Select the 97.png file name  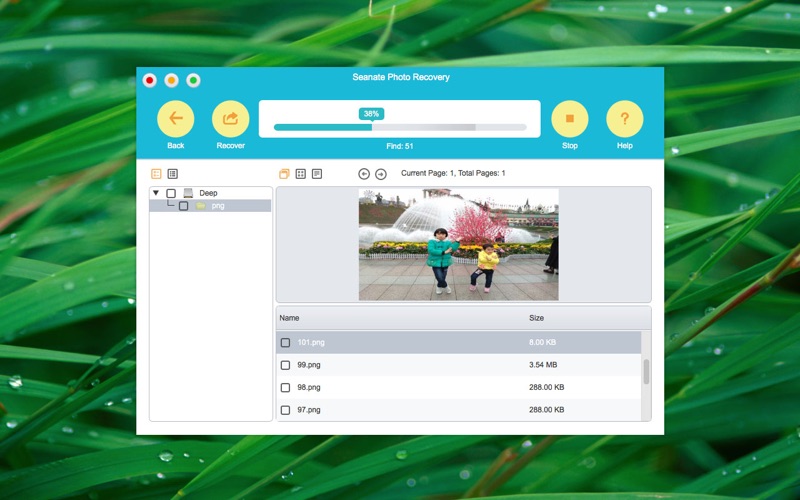[309, 410]
